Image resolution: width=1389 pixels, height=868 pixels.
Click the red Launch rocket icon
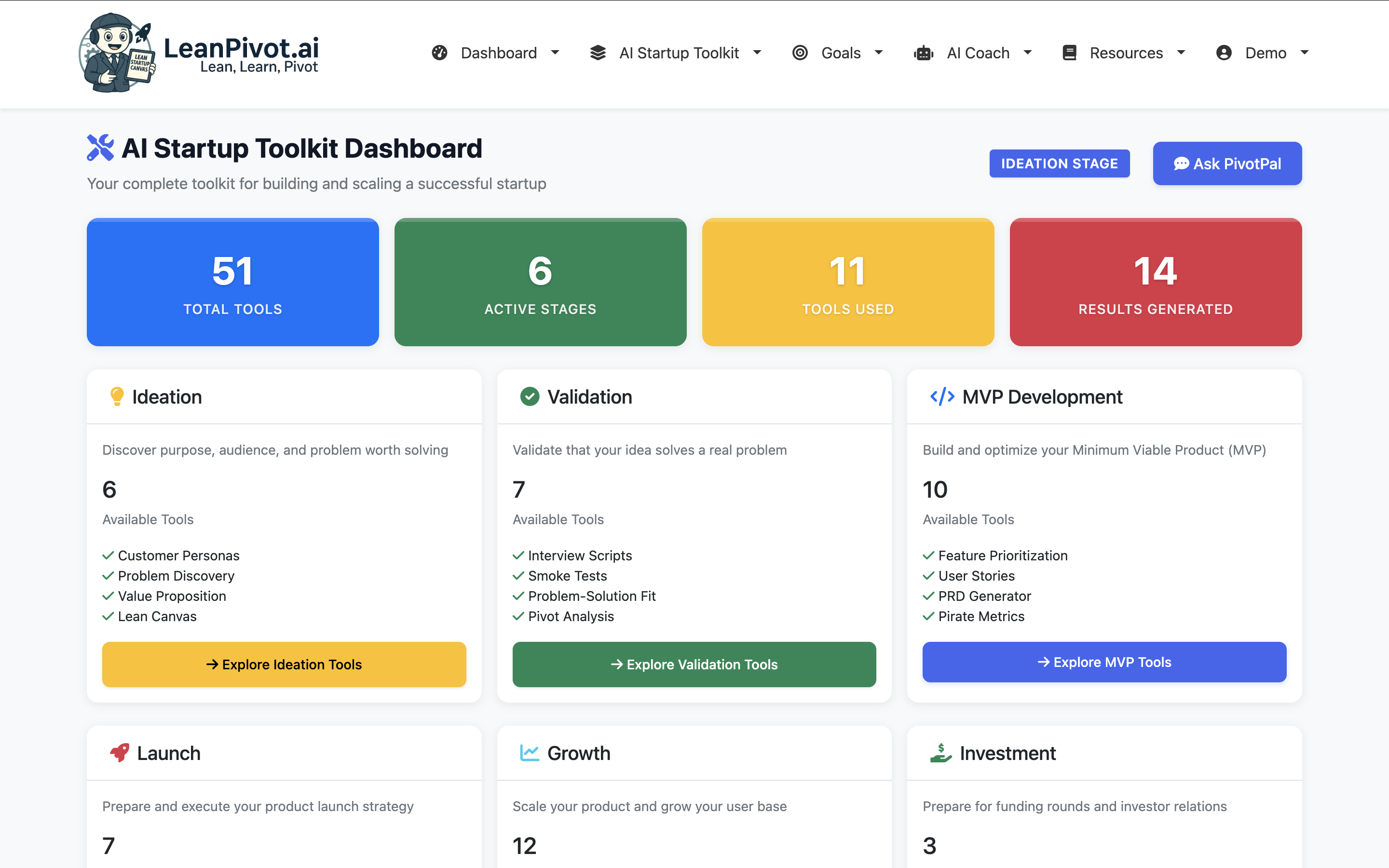tap(120, 753)
